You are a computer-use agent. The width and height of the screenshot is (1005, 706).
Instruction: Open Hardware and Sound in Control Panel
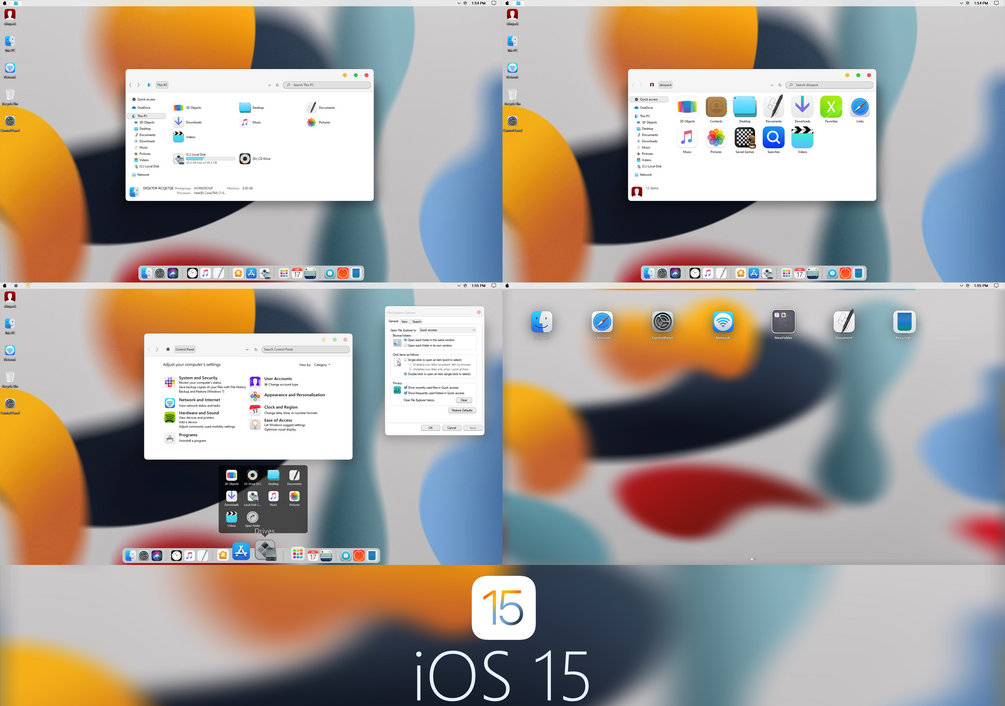[199, 413]
